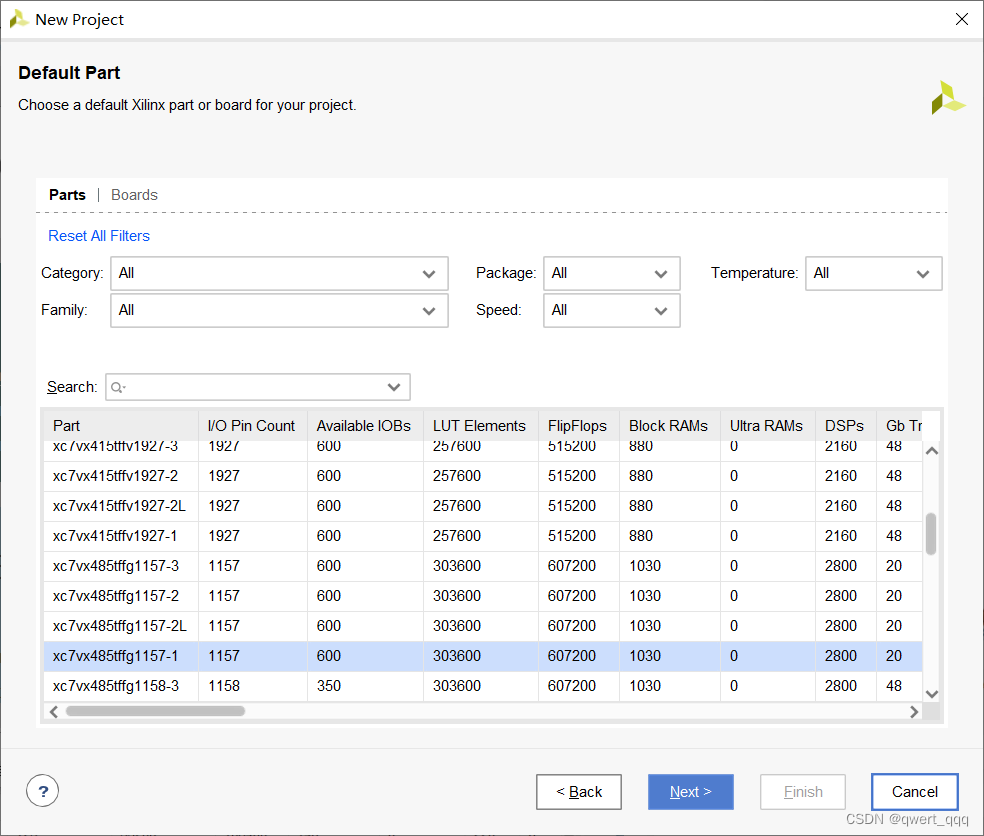Open the help question mark icon
The image size is (984, 836).
point(43,791)
